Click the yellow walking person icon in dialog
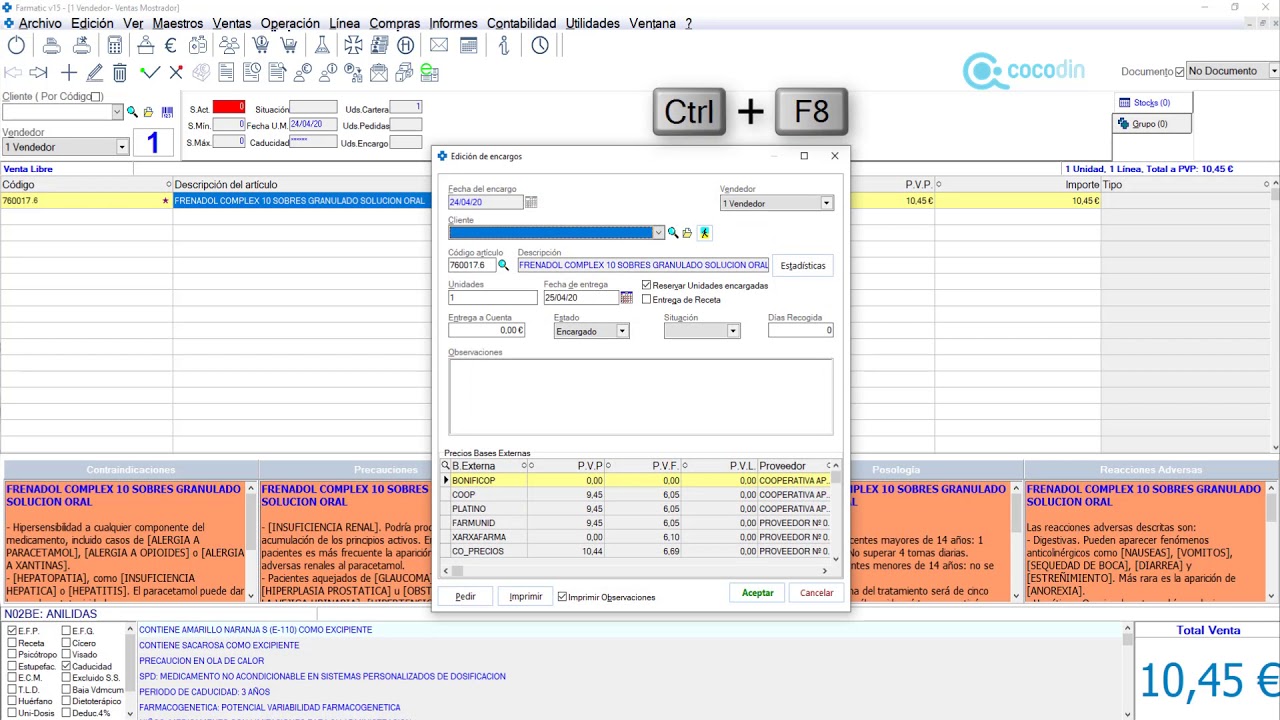 click(704, 233)
